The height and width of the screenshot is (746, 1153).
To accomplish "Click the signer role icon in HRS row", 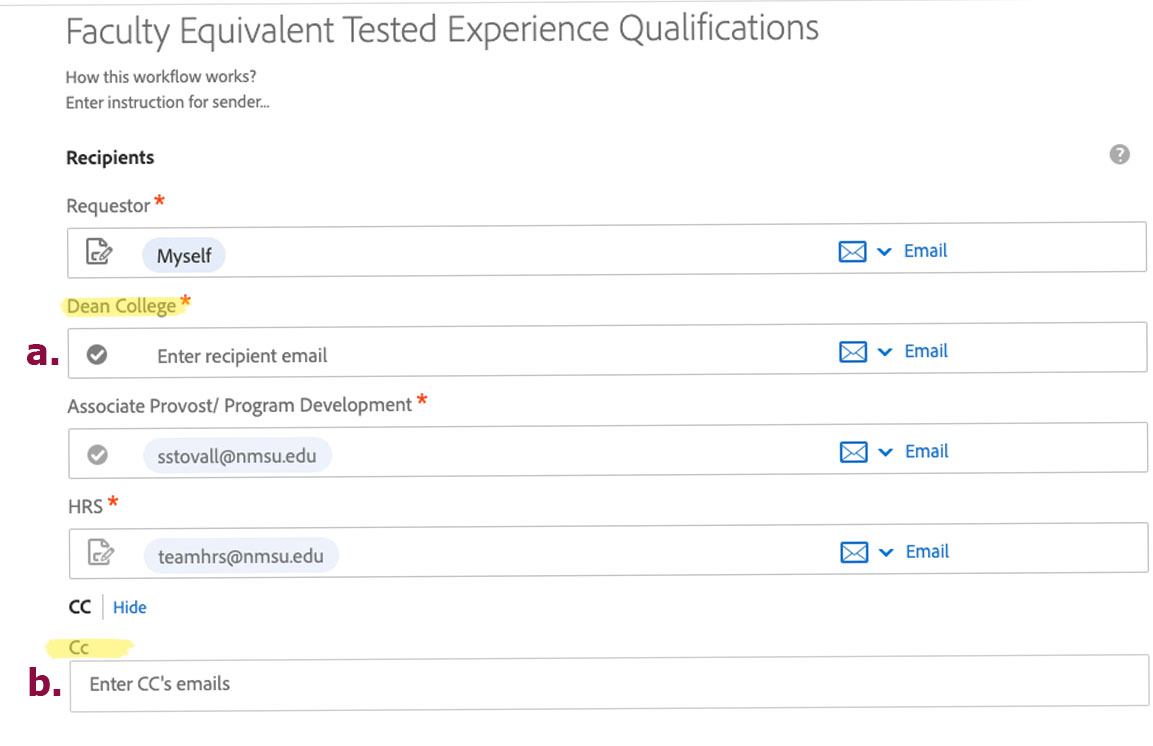I will (x=101, y=552).
